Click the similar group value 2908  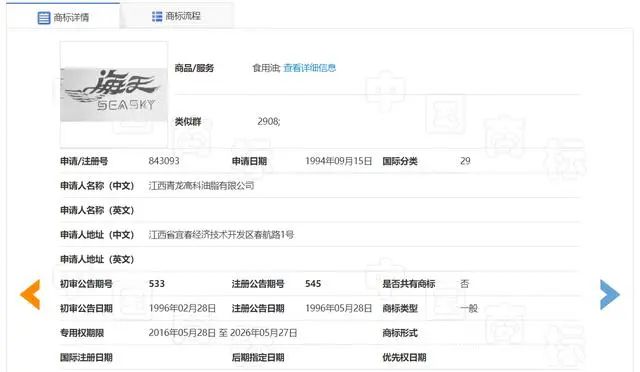[x=269, y=121]
